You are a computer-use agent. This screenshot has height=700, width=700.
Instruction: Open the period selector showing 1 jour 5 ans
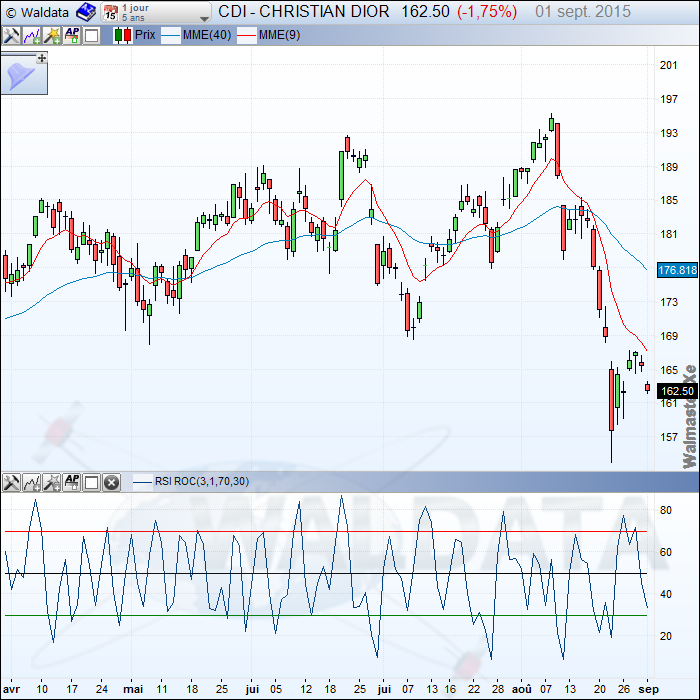point(156,12)
